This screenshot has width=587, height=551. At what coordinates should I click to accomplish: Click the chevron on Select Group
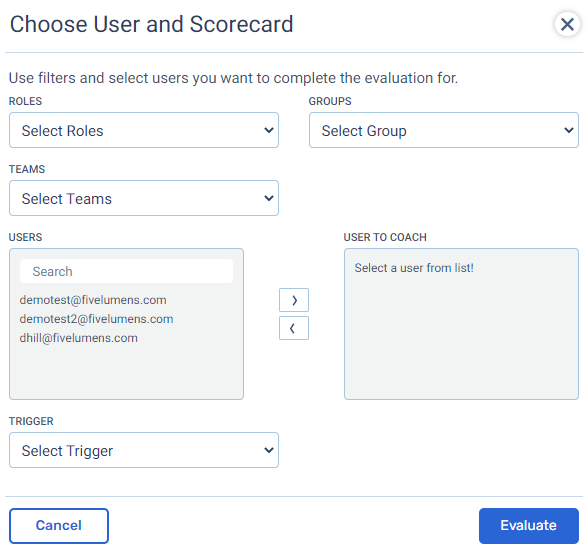click(x=569, y=130)
